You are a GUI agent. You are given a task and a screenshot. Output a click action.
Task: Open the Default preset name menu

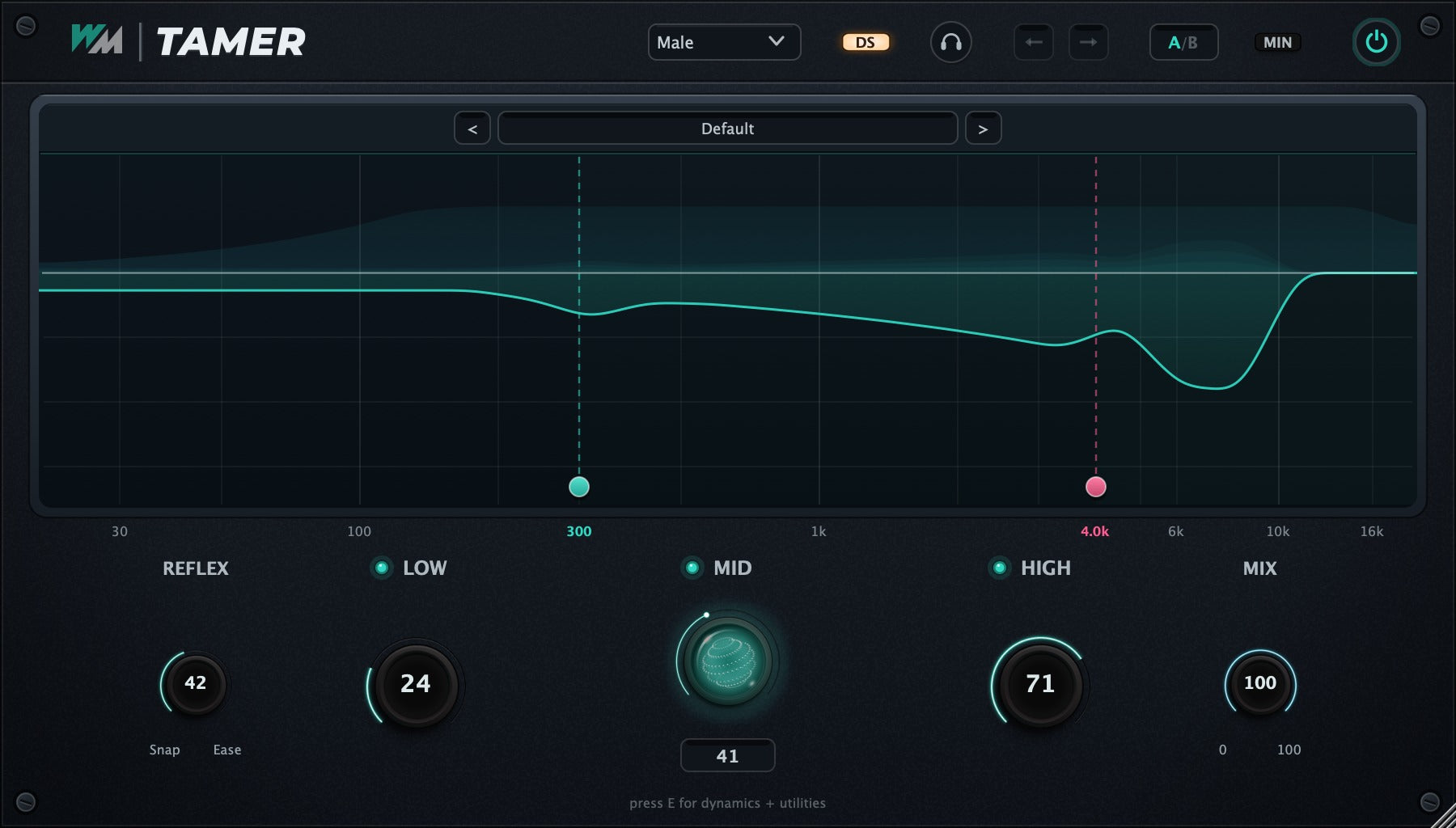[727, 129]
